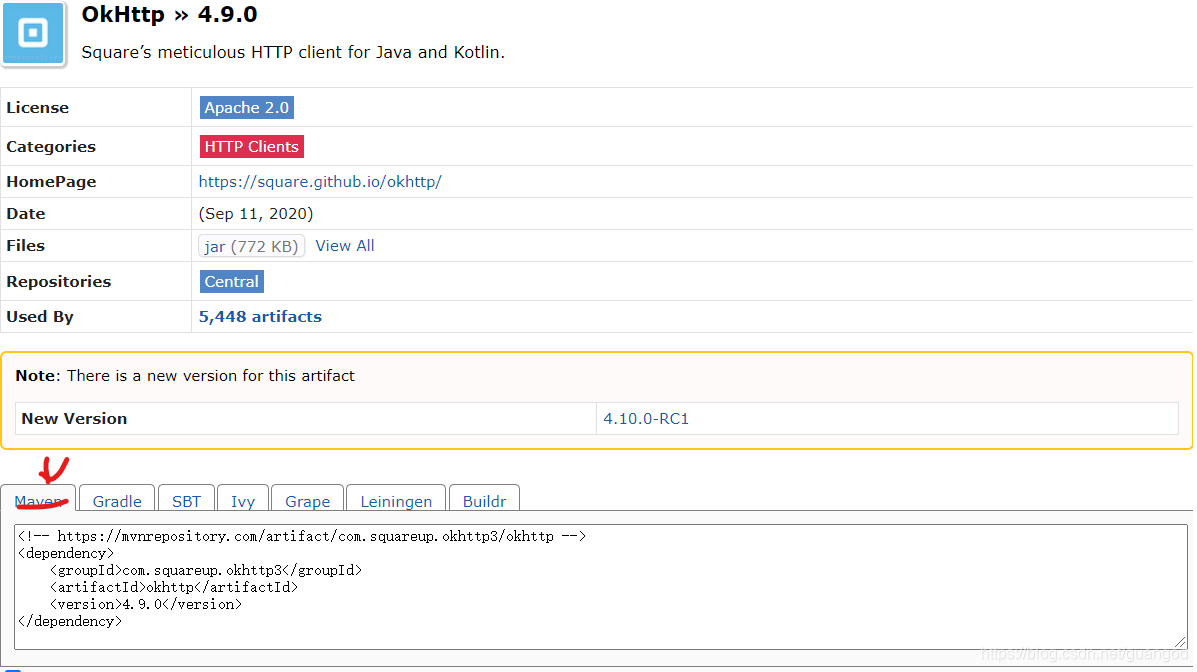Open the Apache 2.0 license badge

pyautogui.click(x=247, y=108)
